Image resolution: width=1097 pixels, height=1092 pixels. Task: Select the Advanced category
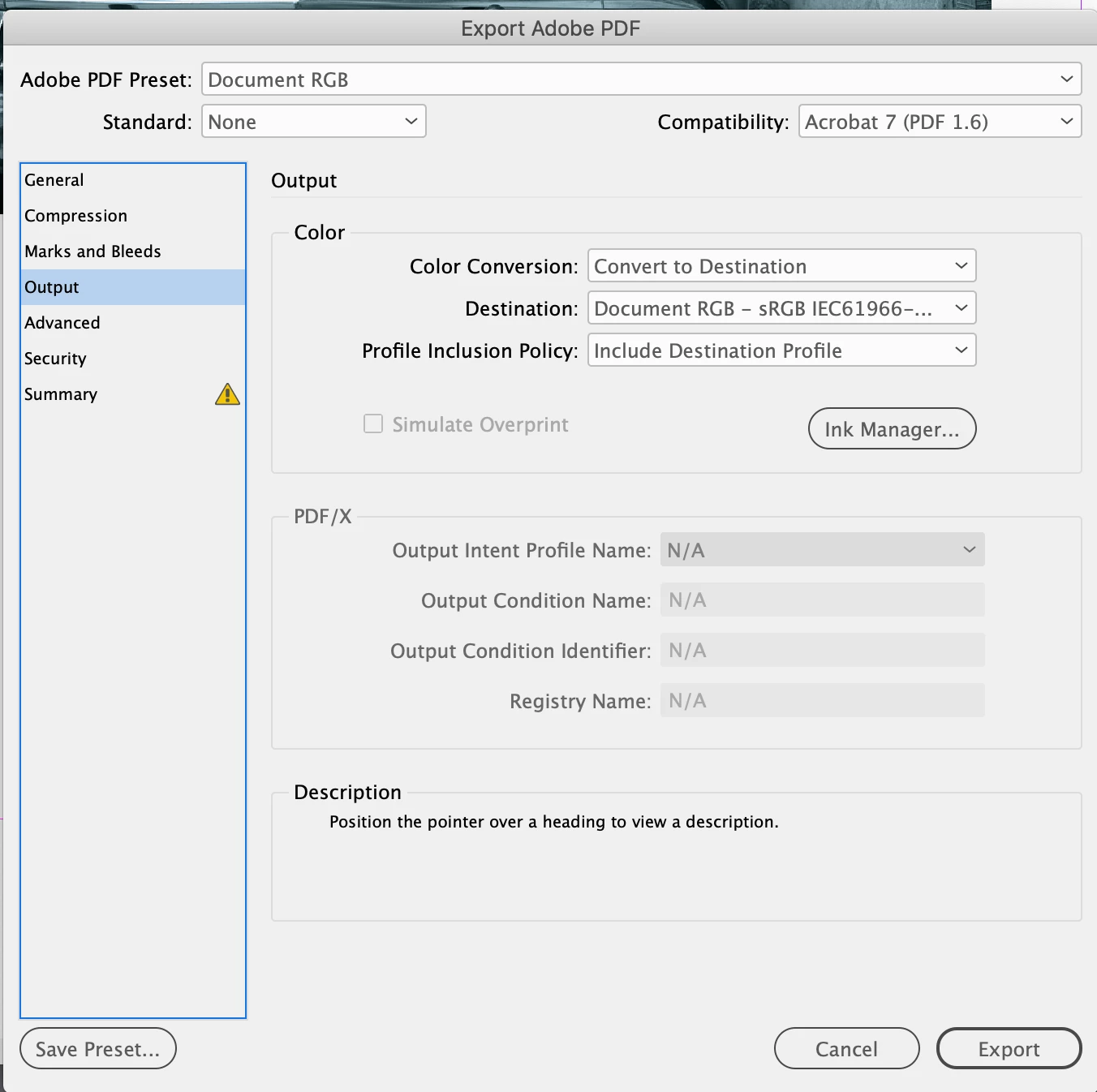tap(133, 323)
